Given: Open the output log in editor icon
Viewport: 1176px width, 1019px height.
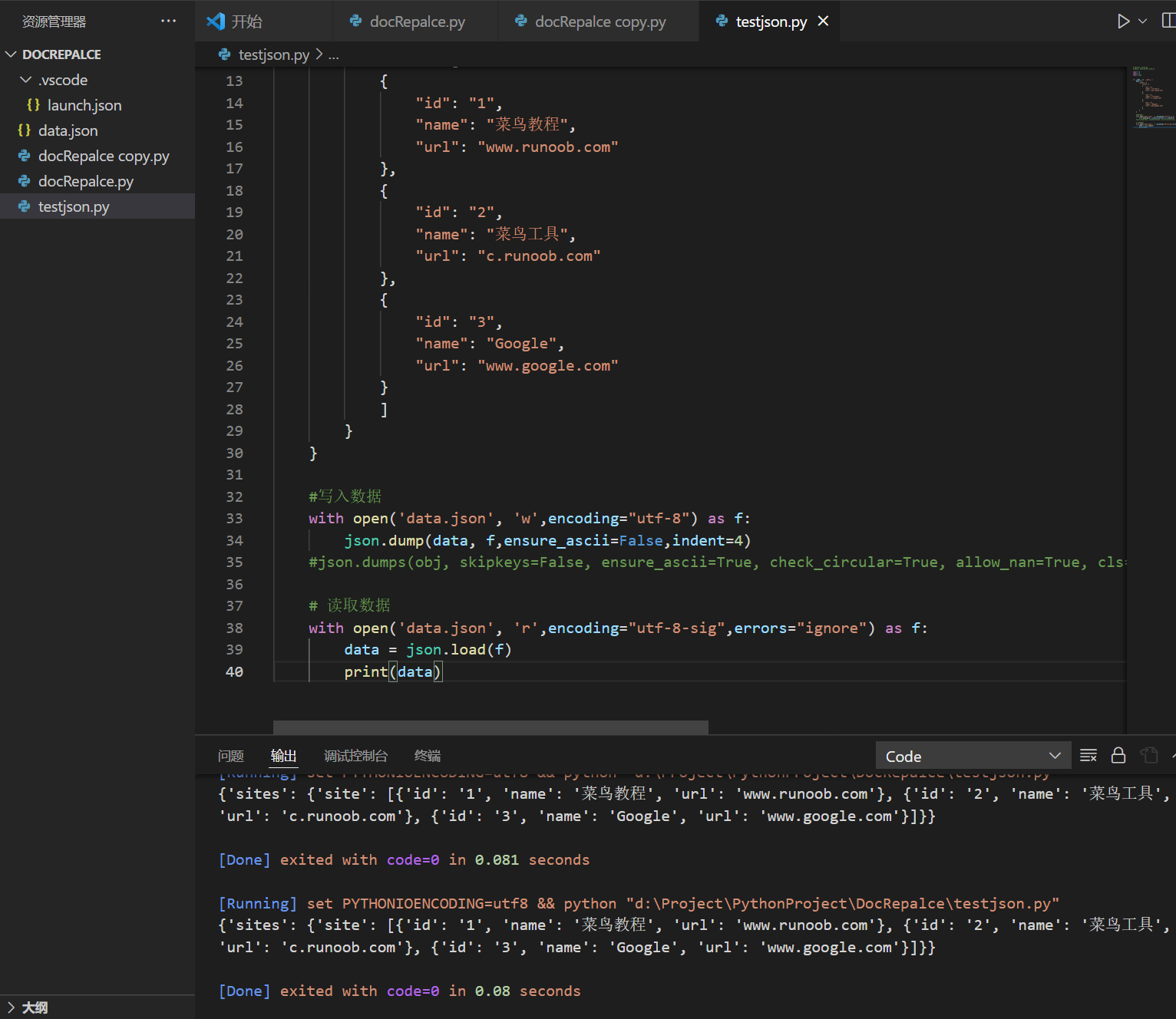Looking at the screenshot, I should [x=1149, y=756].
